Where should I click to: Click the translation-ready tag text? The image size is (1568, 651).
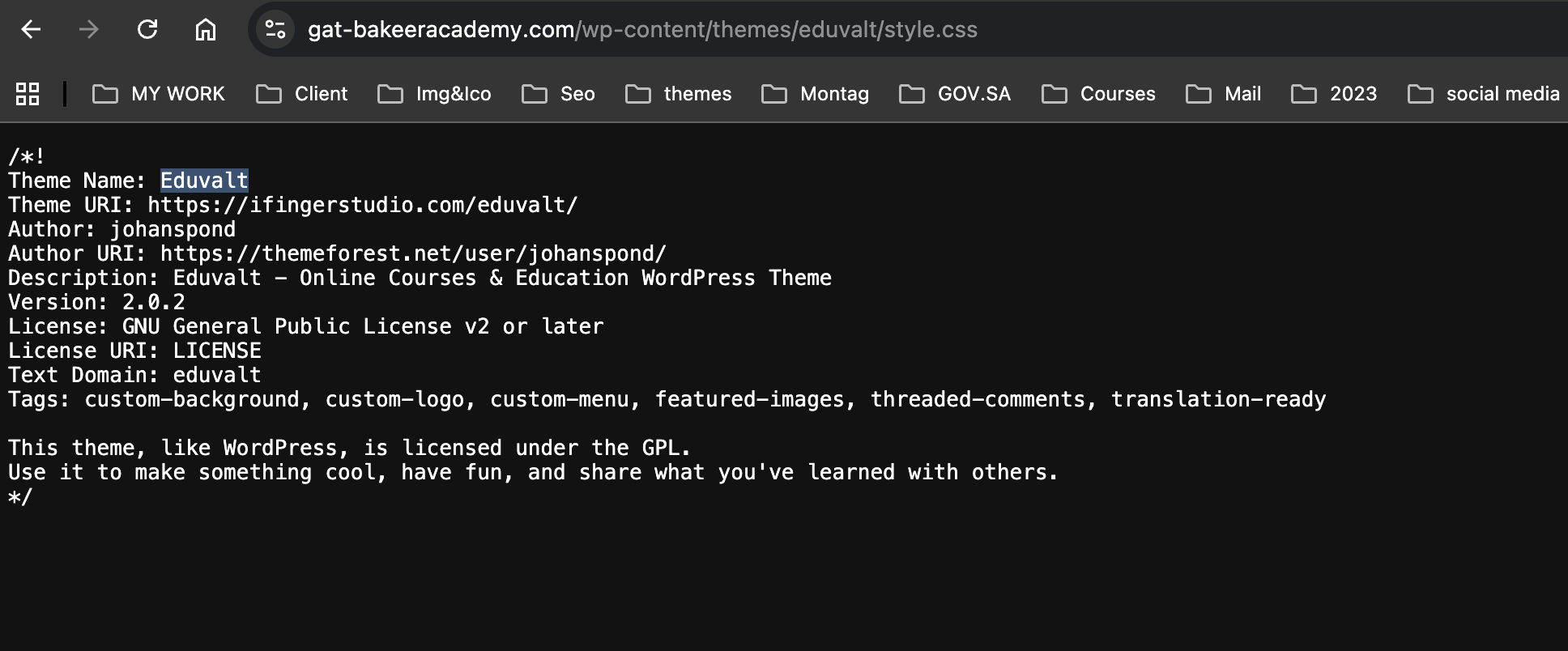pyautogui.click(x=1218, y=399)
